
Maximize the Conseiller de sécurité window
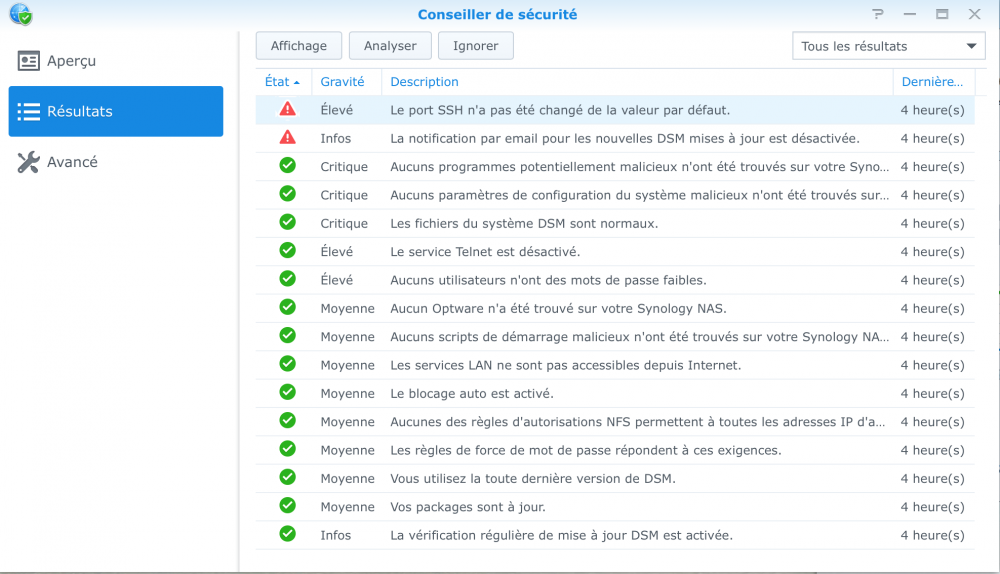coord(942,14)
